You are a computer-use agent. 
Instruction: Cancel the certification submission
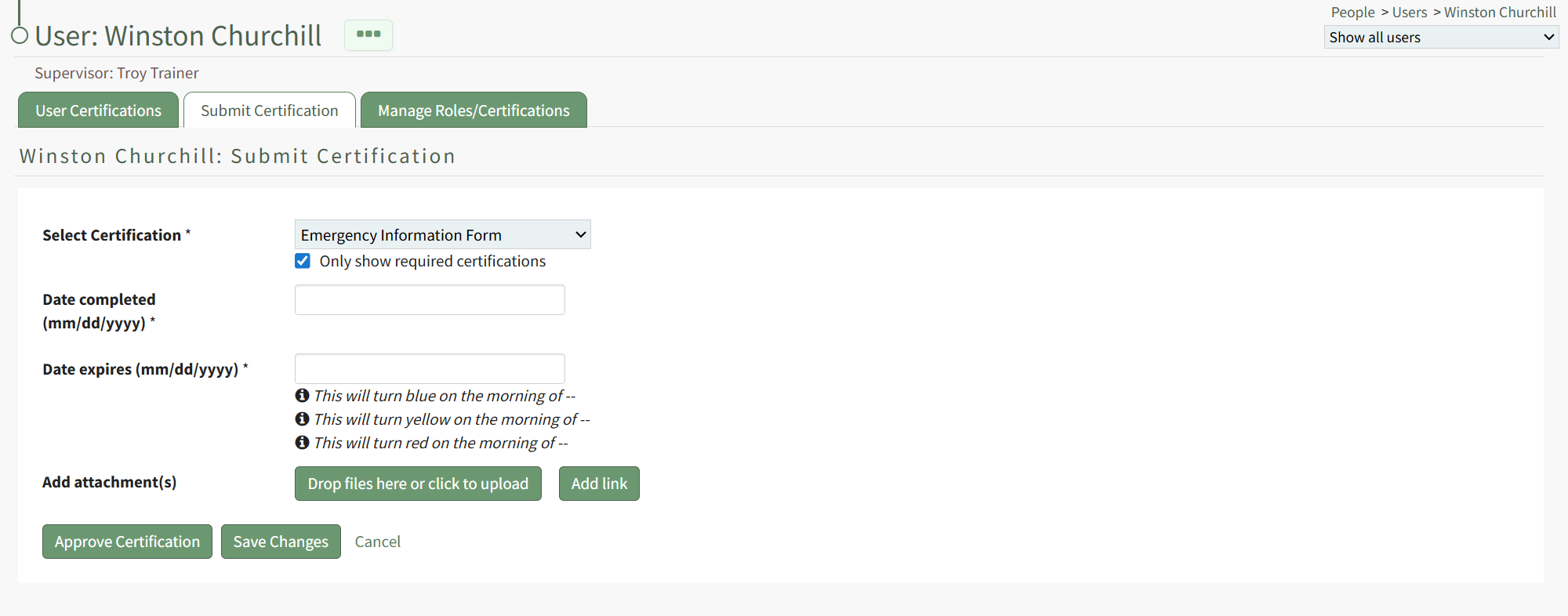click(x=377, y=542)
